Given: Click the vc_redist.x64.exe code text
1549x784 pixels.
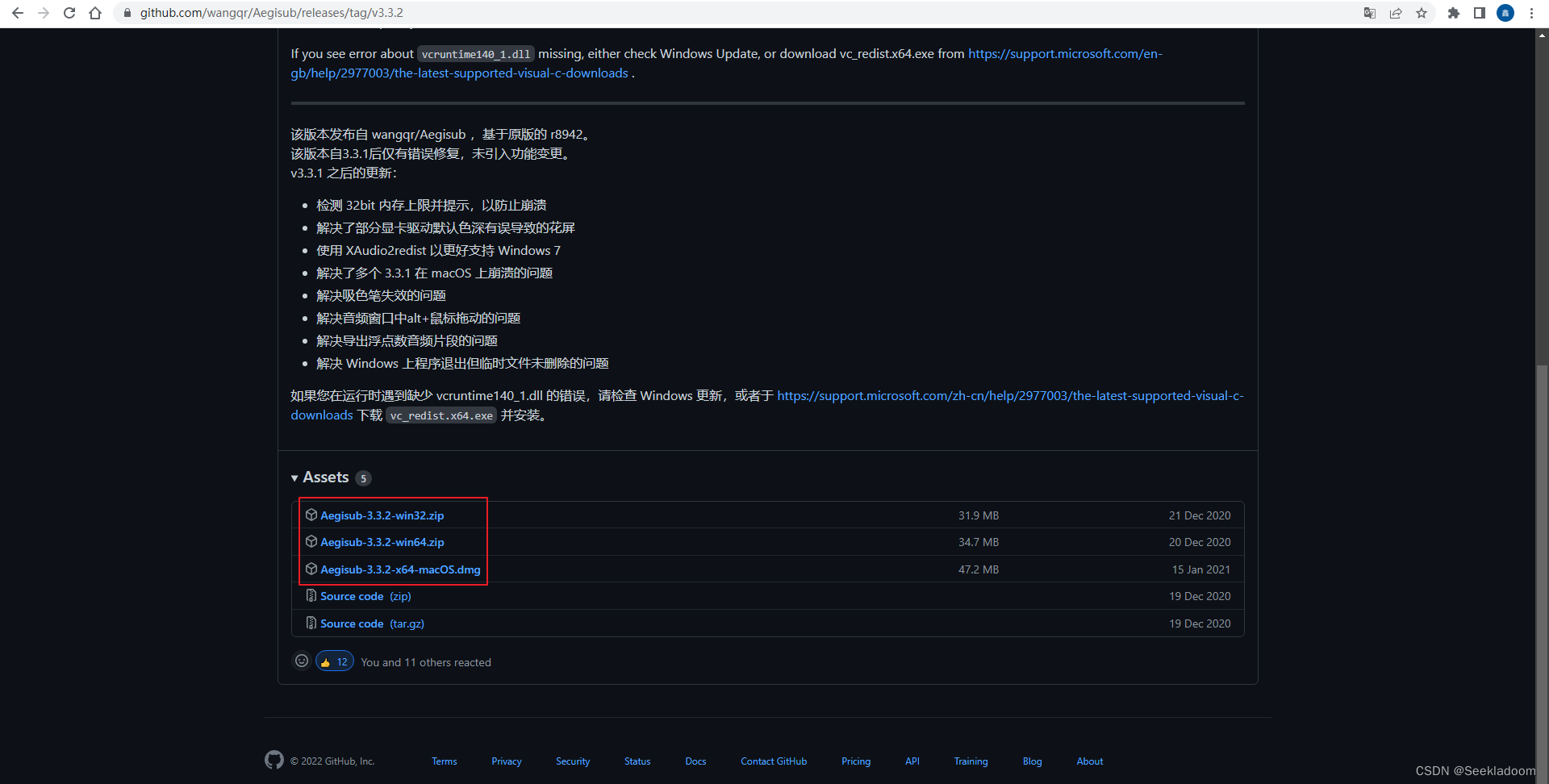Looking at the screenshot, I should click(441, 415).
